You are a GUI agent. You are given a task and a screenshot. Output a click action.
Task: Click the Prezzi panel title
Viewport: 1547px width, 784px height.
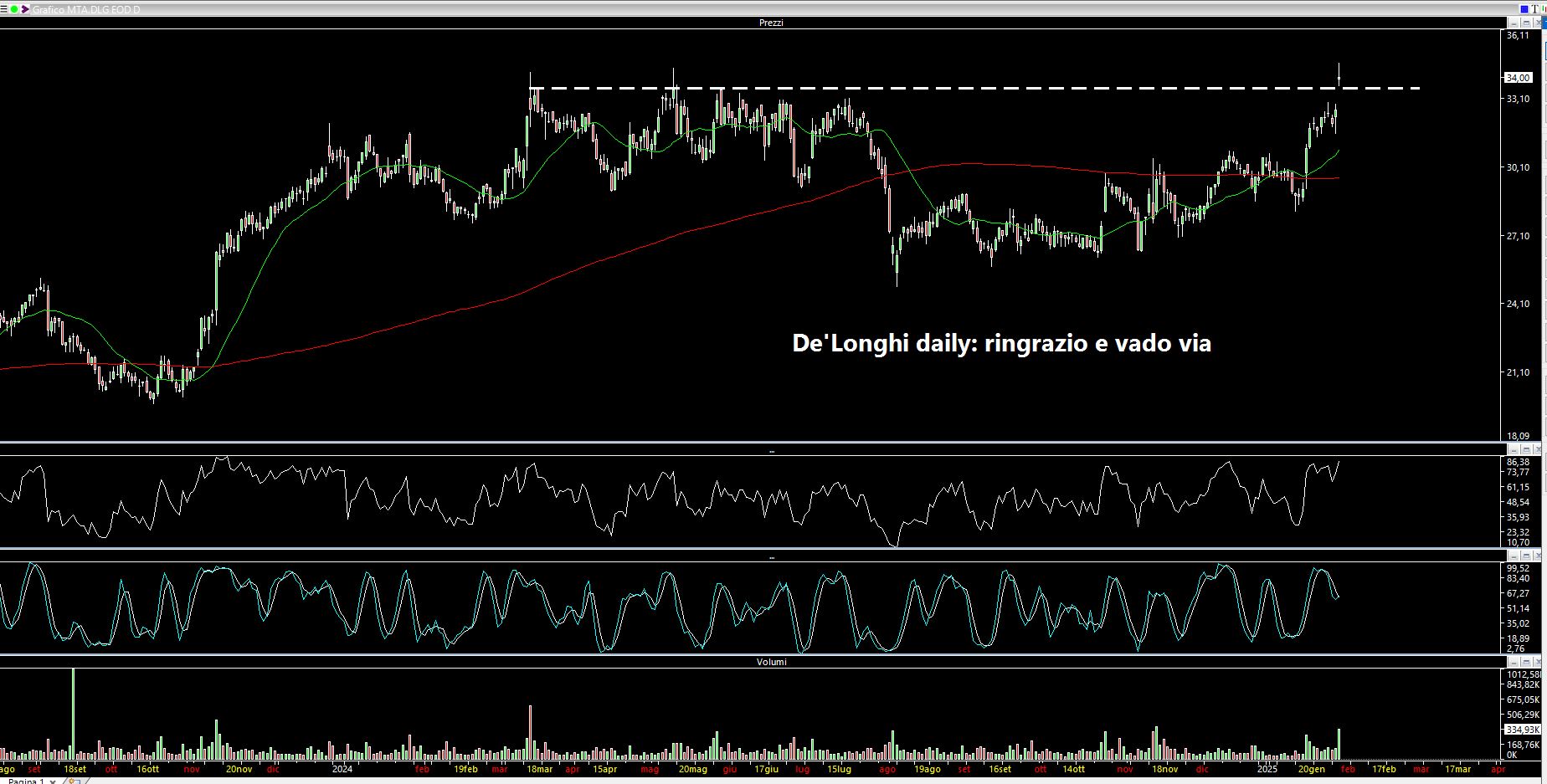771,23
